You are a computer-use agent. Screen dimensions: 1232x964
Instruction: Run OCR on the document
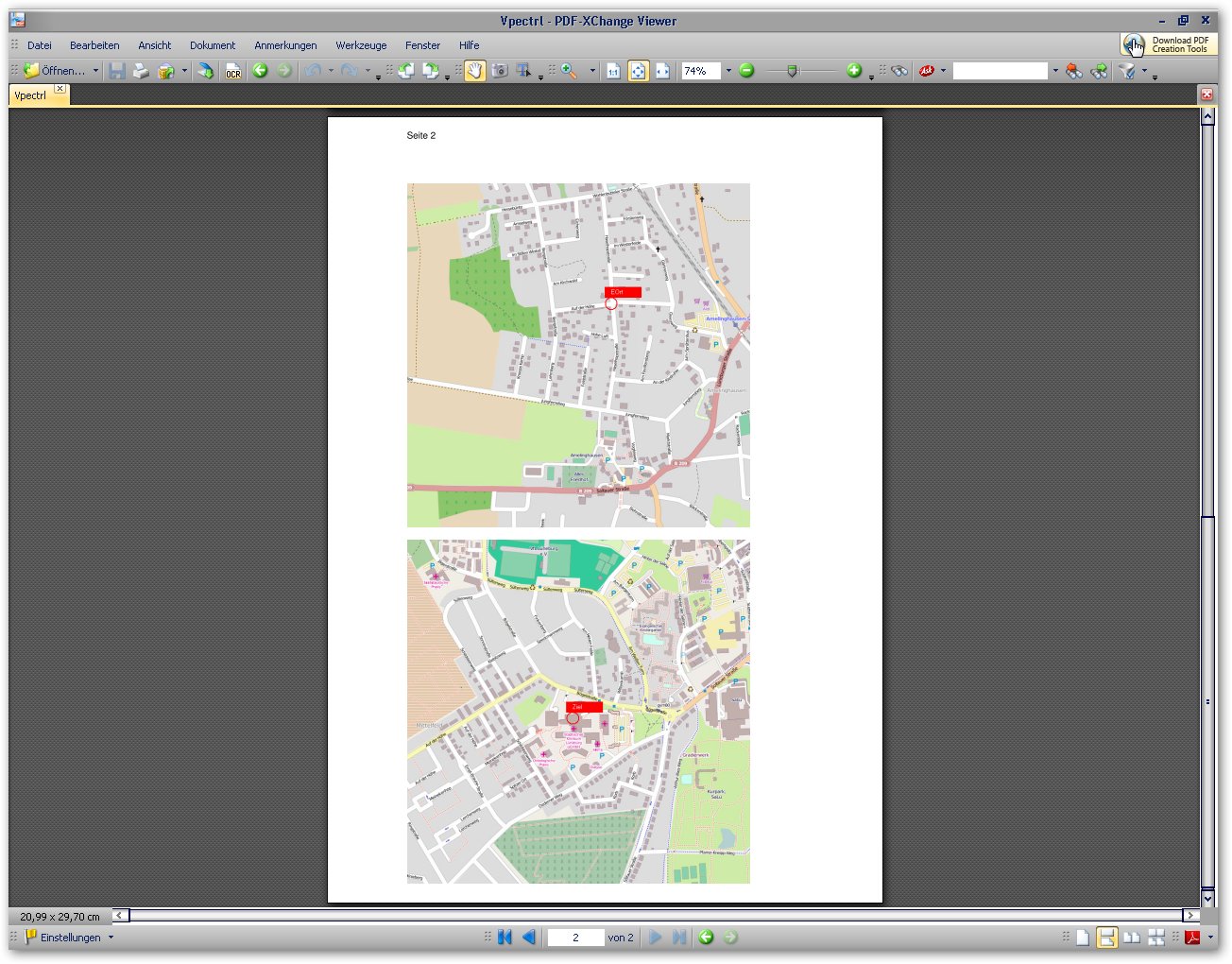pyautogui.click(x=232, y=71)
